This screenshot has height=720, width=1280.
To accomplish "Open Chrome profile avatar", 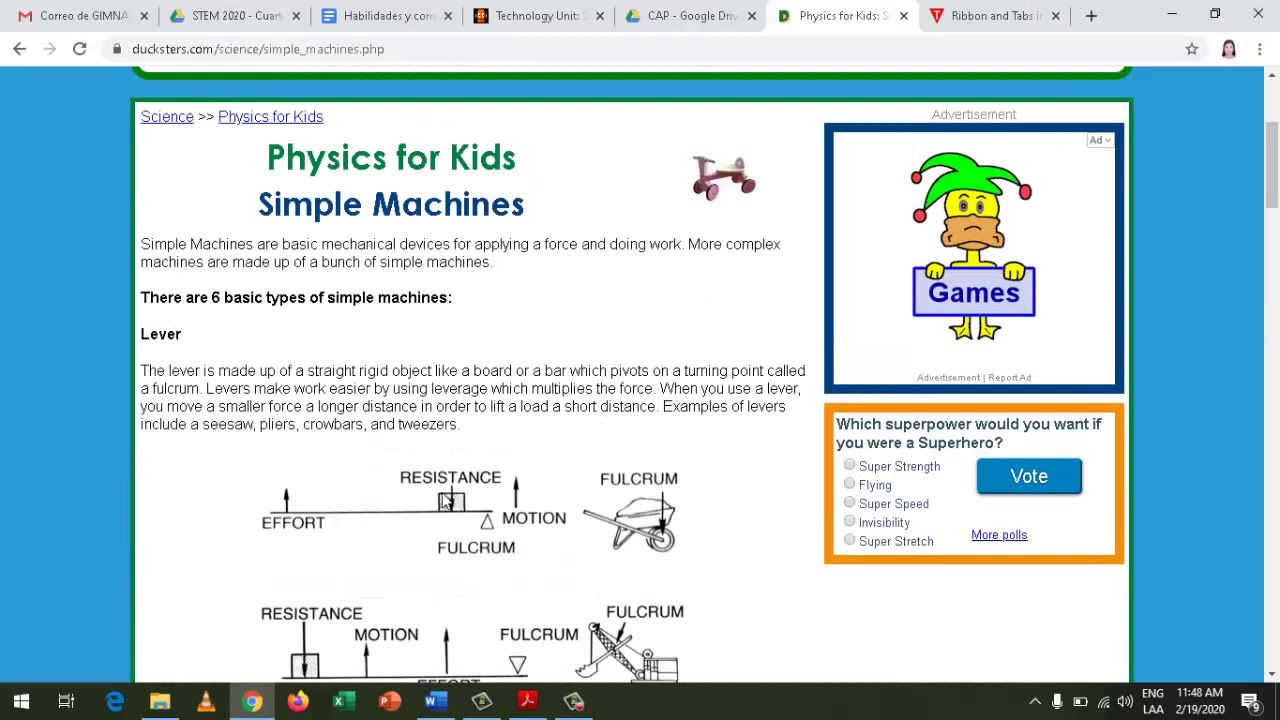I will [1229, 49].
